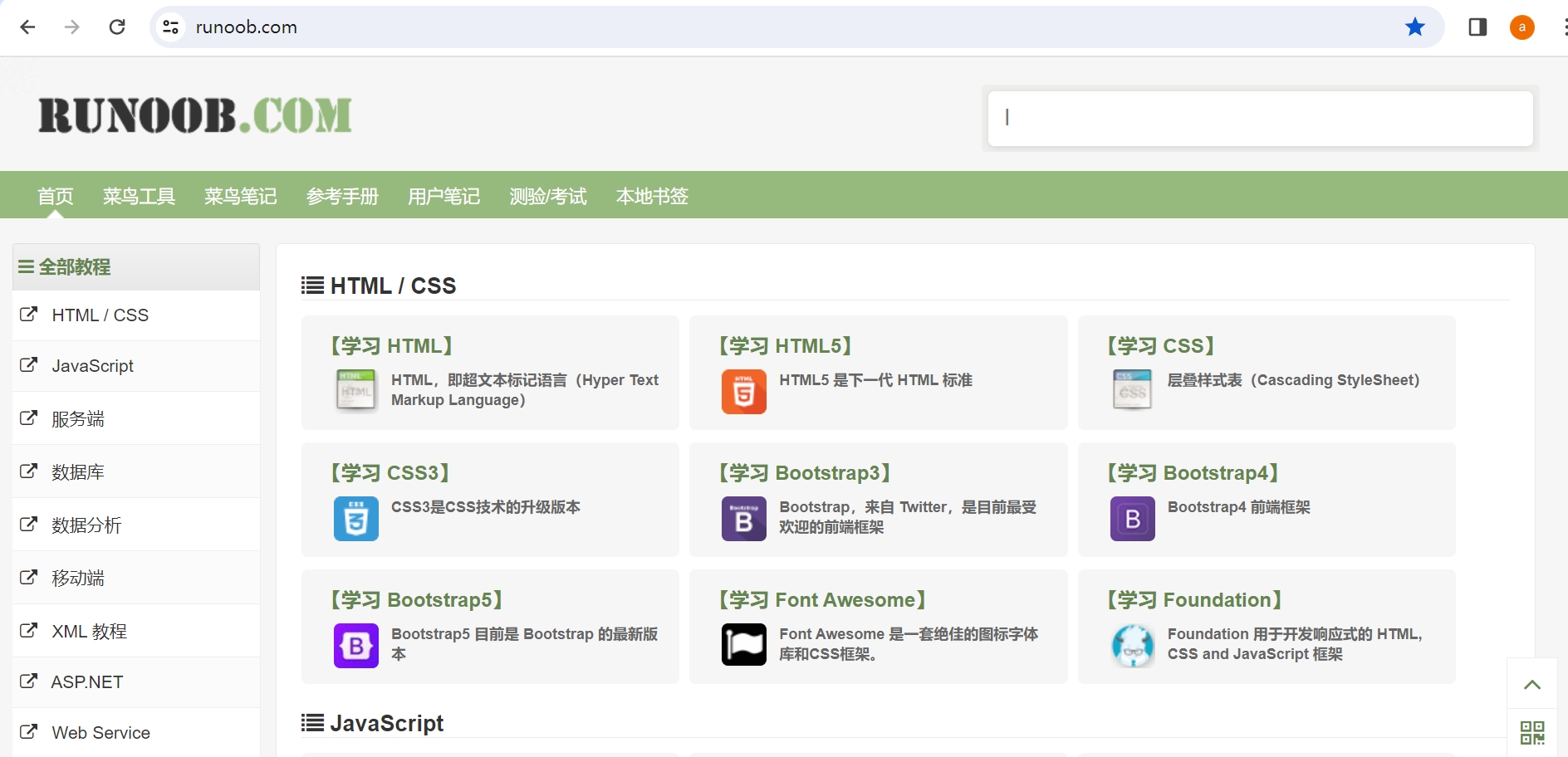The width and height of the screenshot is (1568, 757).
Task: Expand the 全部教程 sidebar header
Action: pos(65,267)
